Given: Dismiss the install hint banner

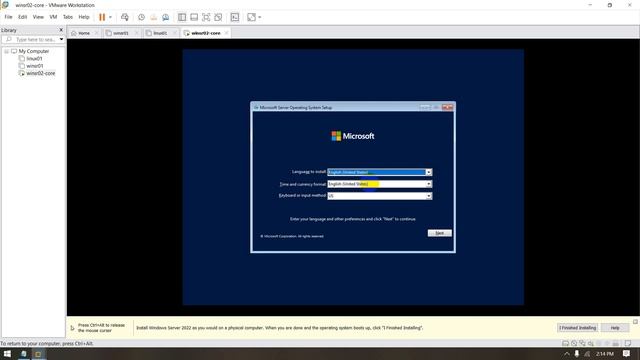Looking at the screenshot, I should coord(635,322).
